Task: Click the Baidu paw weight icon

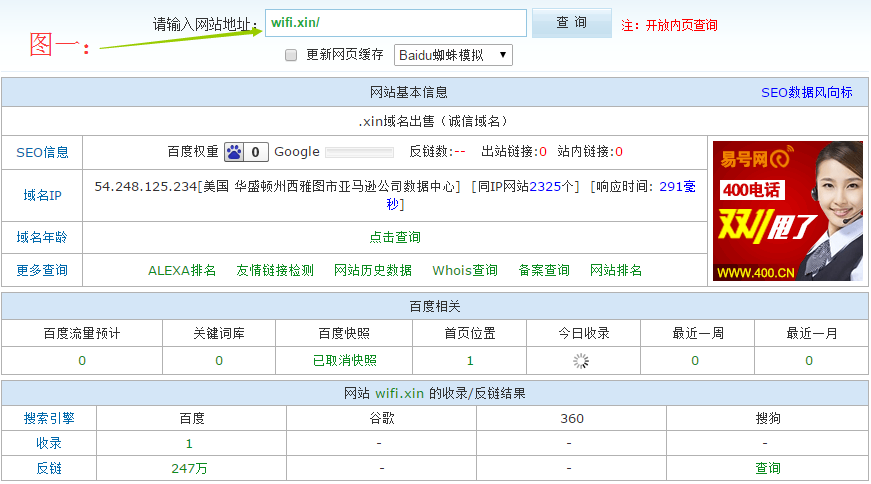Action: click(234, 152)
